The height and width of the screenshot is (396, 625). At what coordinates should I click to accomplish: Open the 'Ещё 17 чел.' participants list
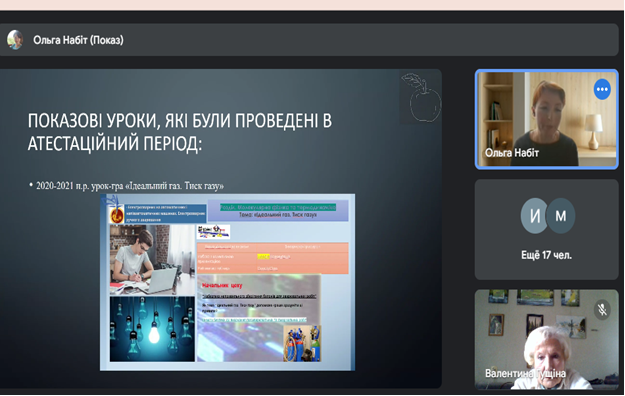(x=546, y=255)
